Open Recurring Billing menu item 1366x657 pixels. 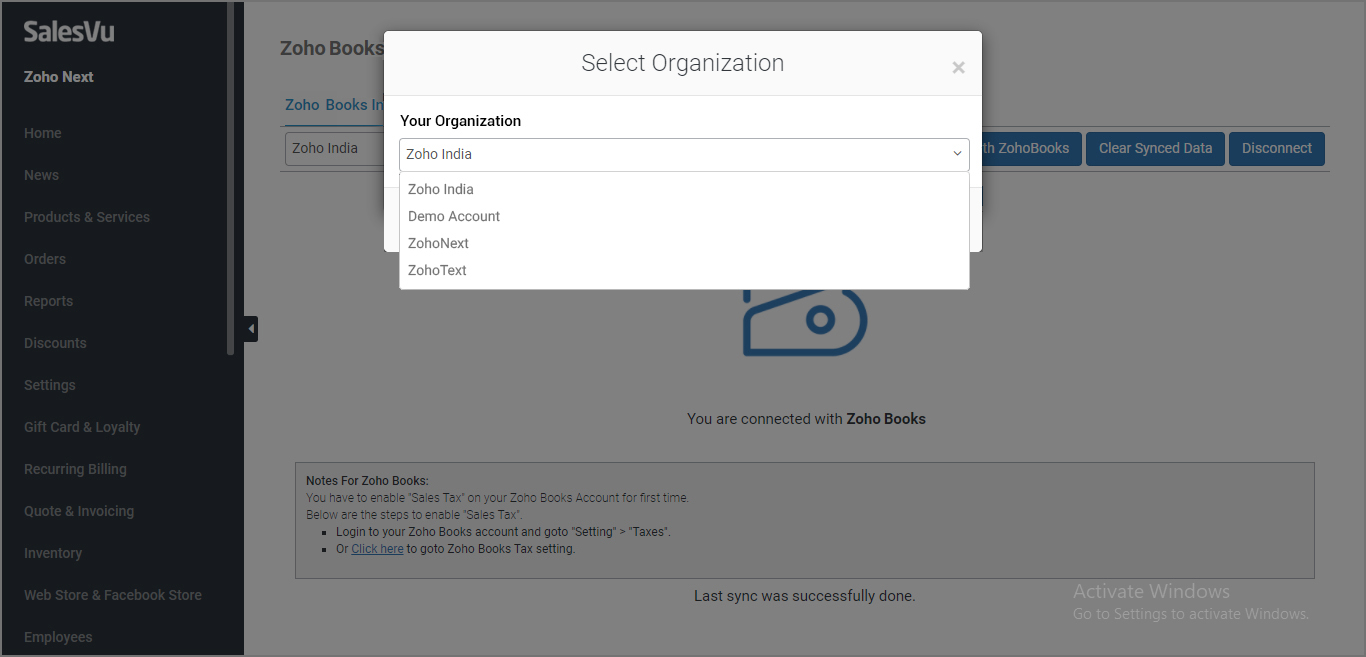click(75, 469)
